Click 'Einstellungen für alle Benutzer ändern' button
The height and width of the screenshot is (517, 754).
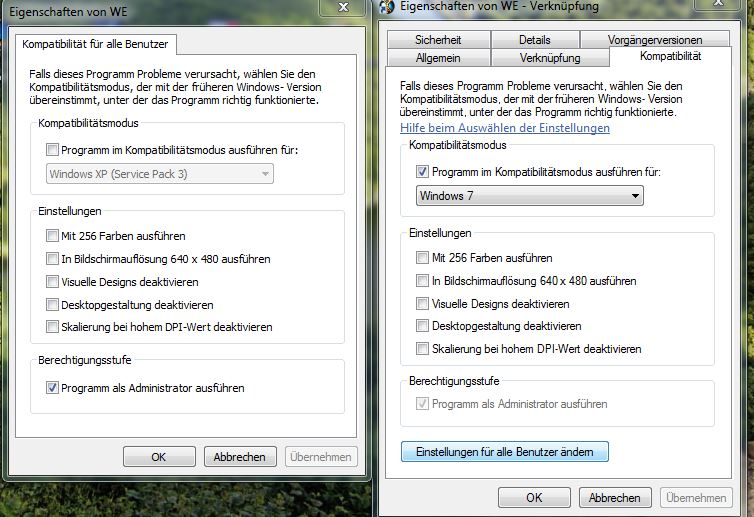[x=504, y=452]
